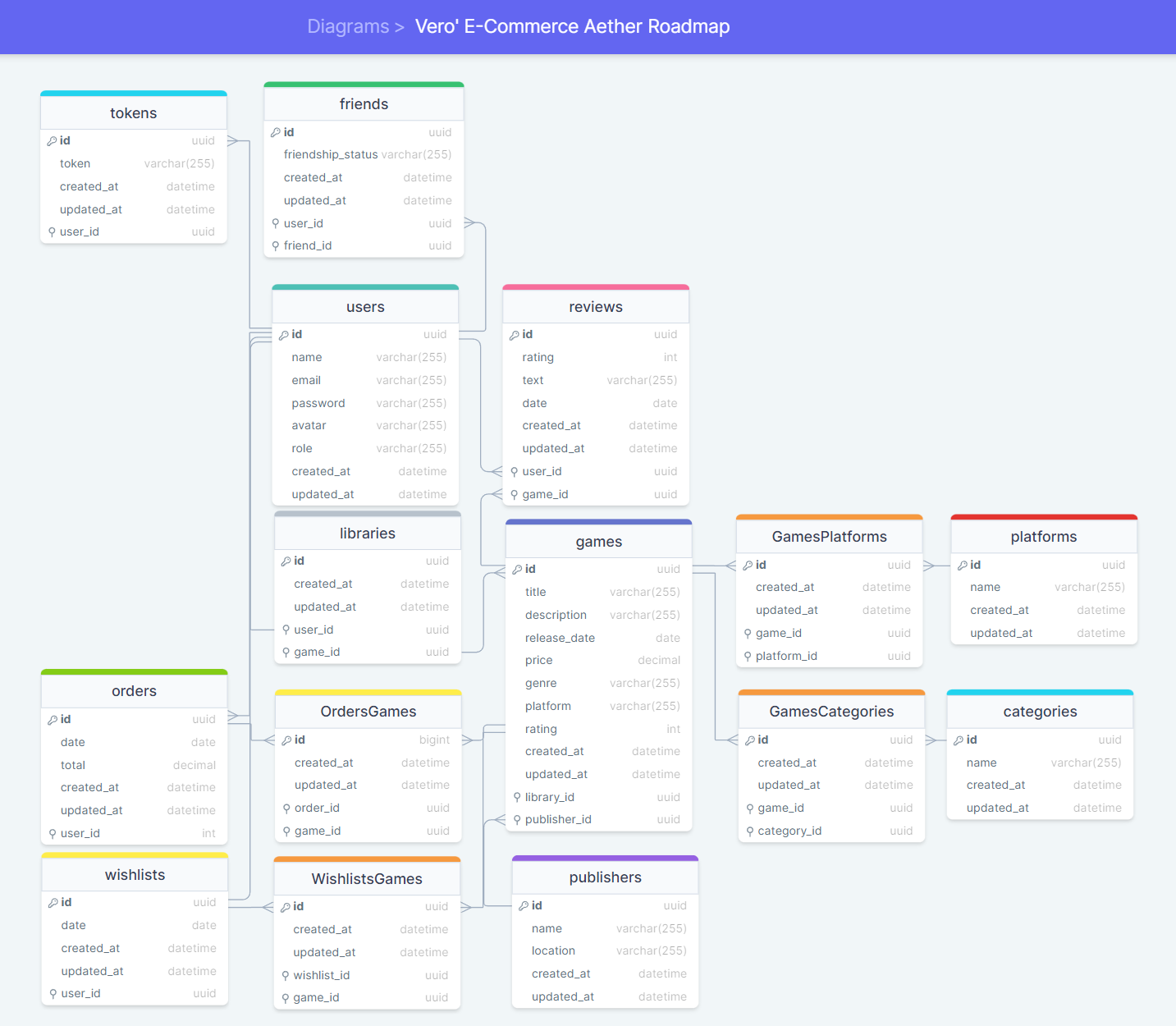Select the OrdersGames table header
Viewport: 1176px width, 1026px height.
coord(368,711)
